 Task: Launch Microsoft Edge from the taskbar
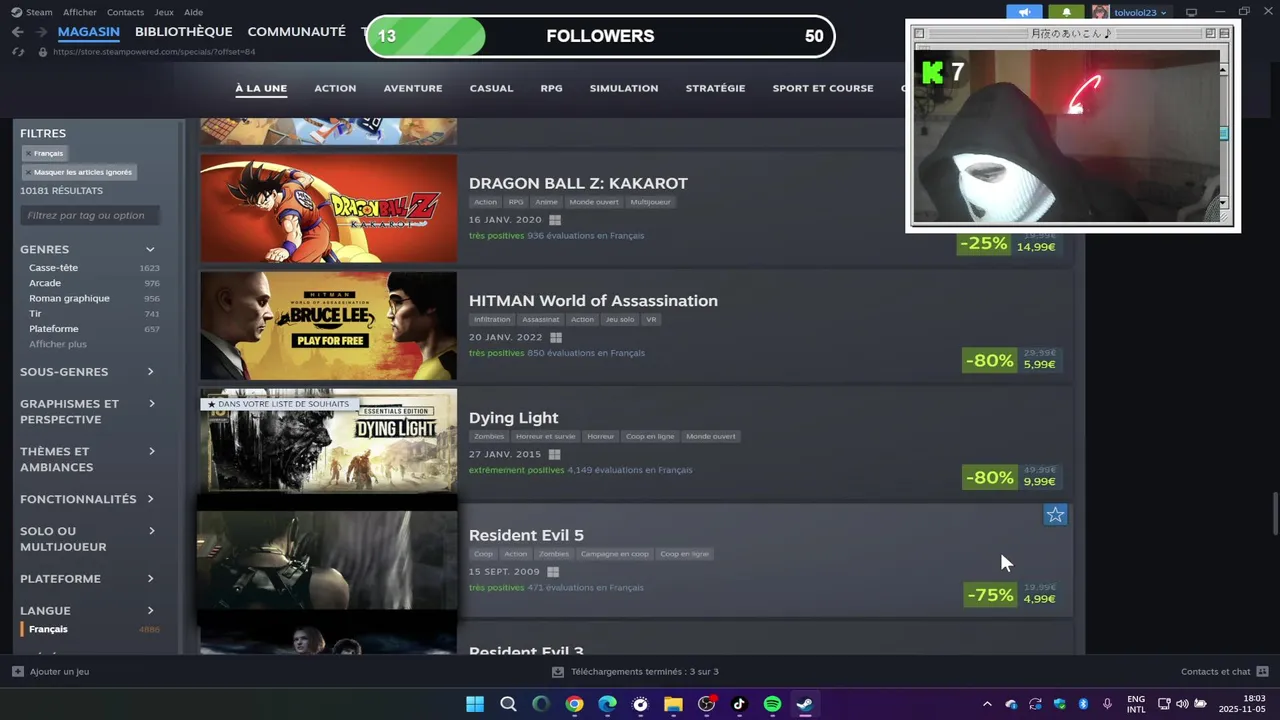coord(607,704)
